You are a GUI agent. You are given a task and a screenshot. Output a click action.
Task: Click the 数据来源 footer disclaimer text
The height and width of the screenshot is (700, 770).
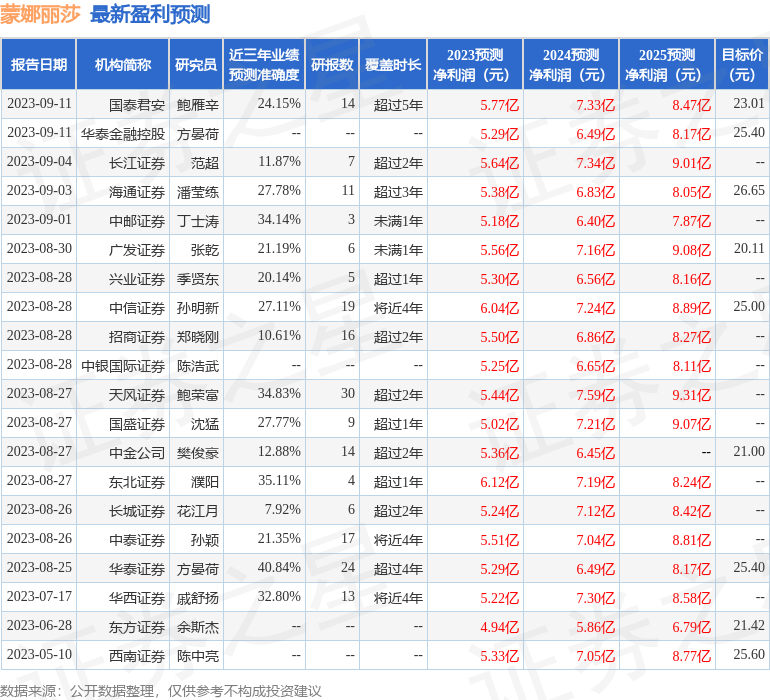coord(161,691)
